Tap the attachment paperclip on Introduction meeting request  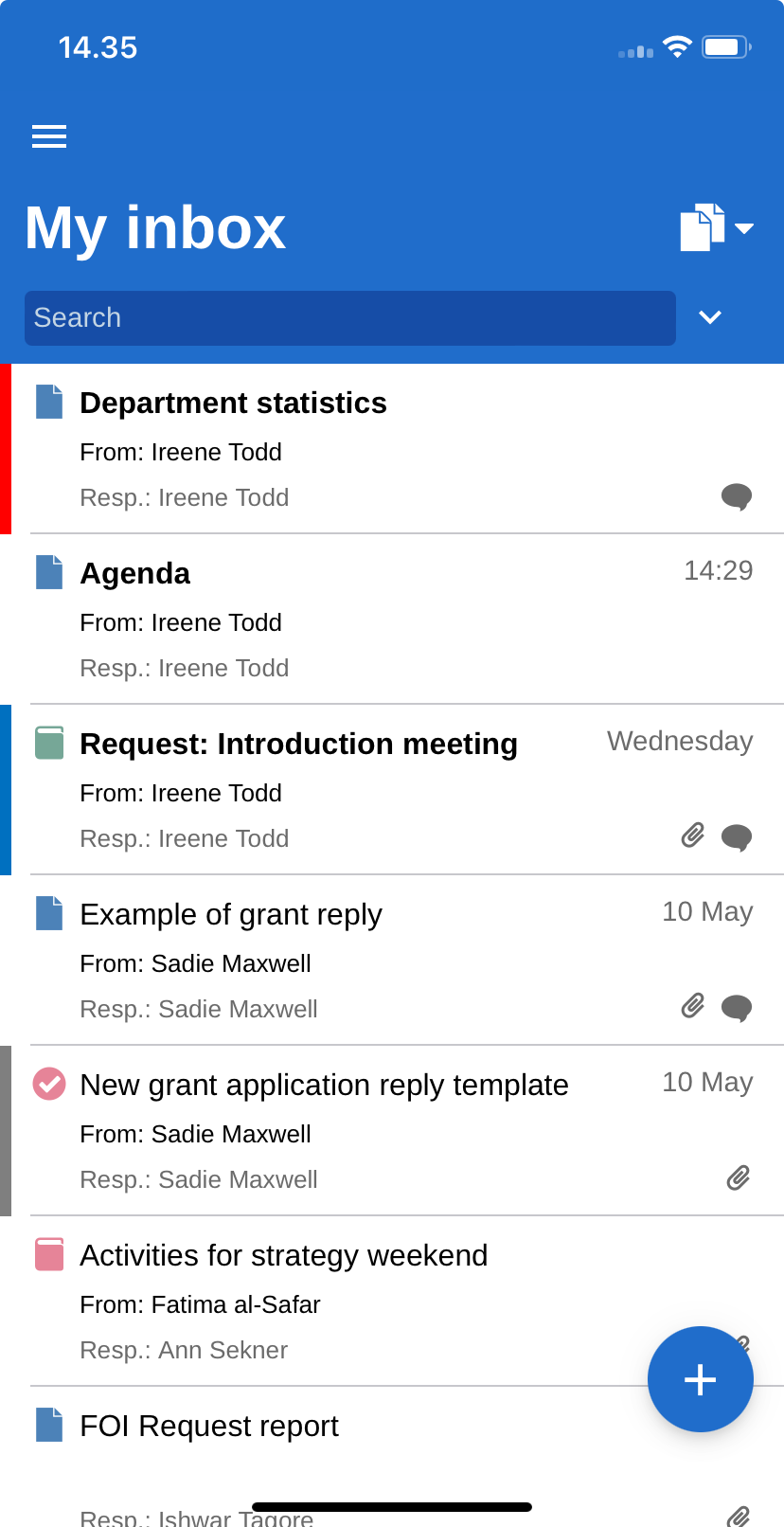click(x=693, y=835)
